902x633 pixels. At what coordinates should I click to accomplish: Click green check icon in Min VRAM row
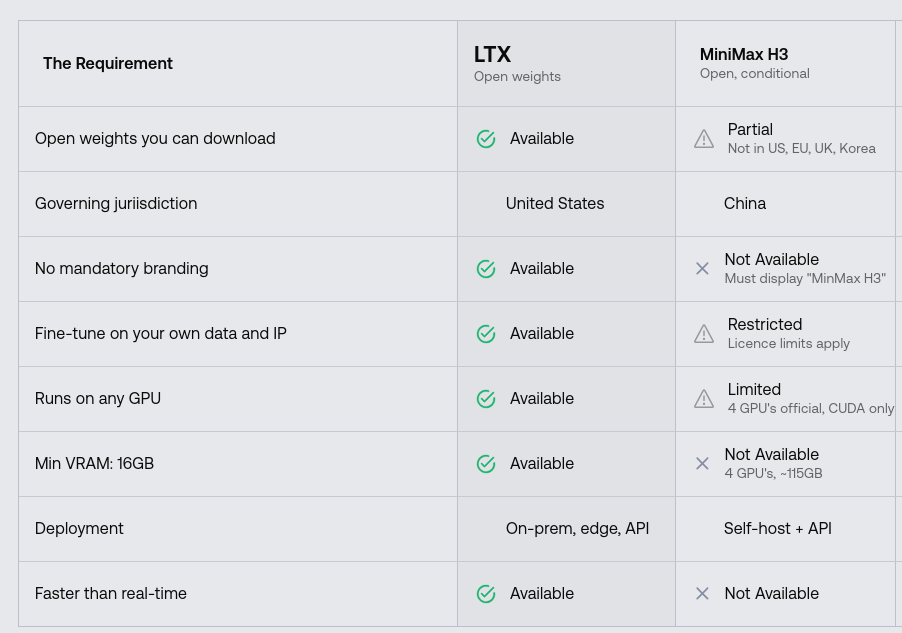[x=486, y=464]
